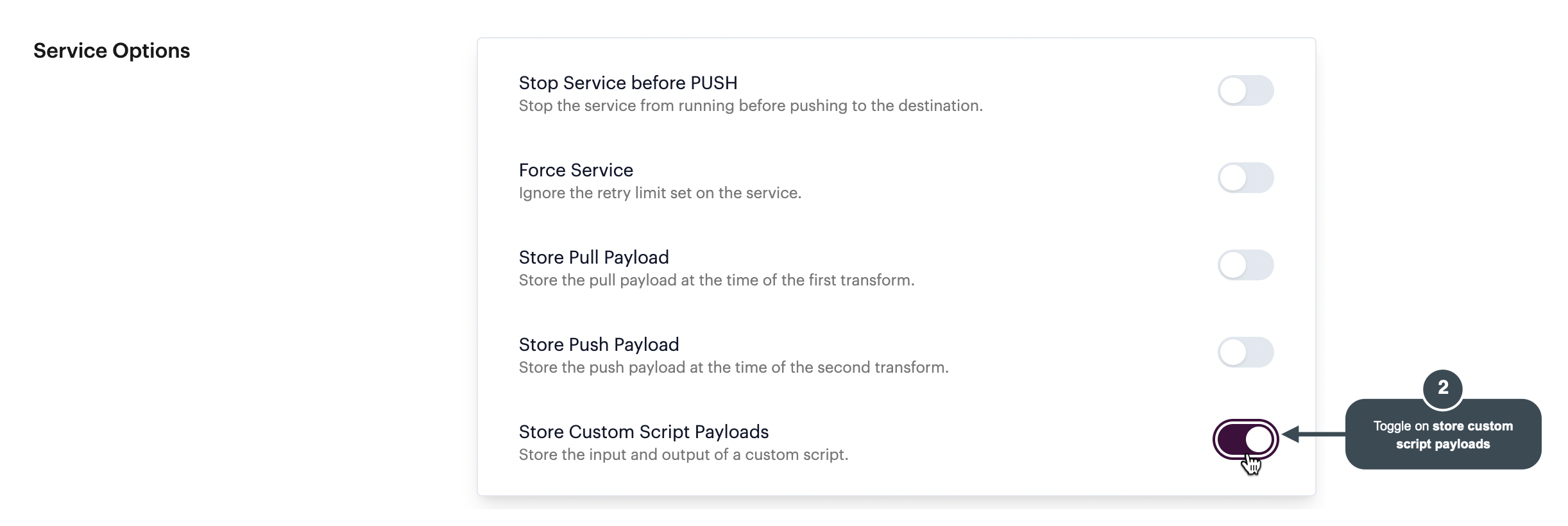Disable the Store Custom Script Payloads toggle
Screen dimensions: 1568x526
(x=1245, y=439)
